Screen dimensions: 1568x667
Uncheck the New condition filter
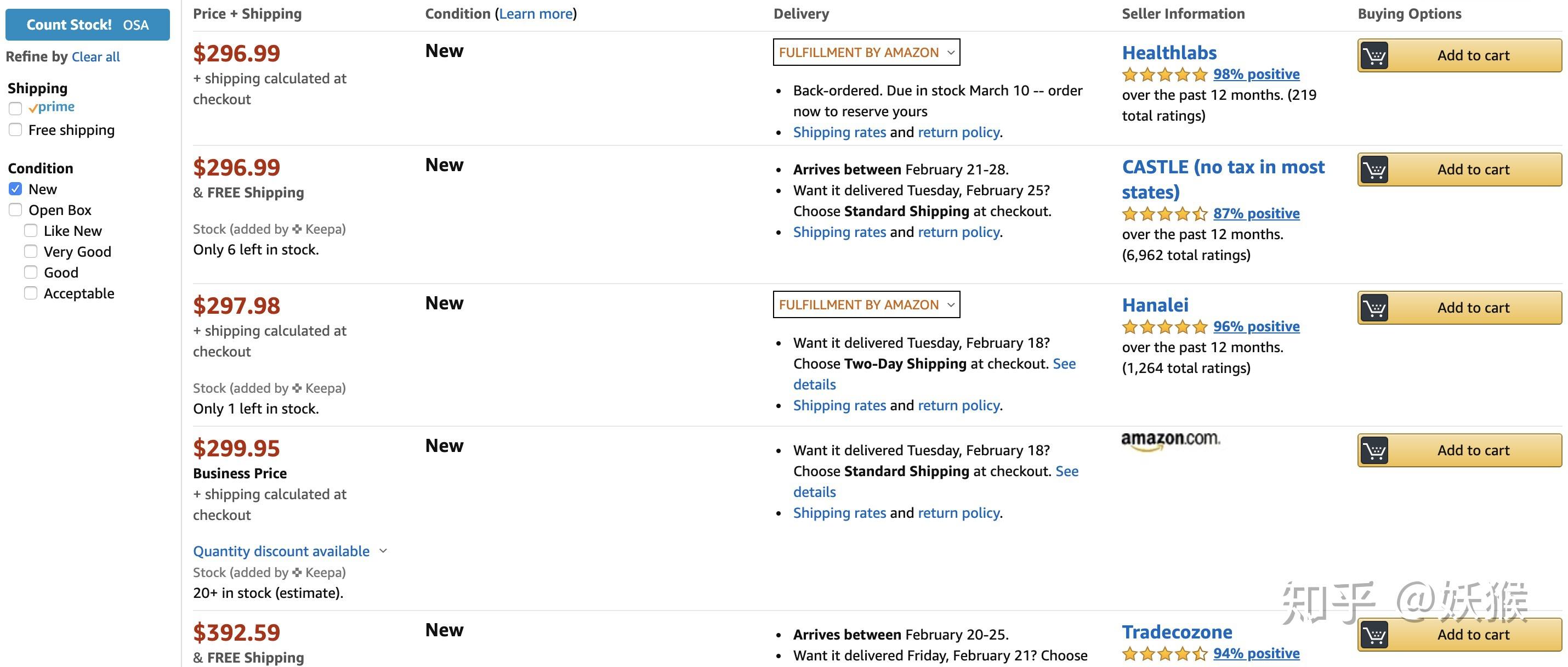16,189
